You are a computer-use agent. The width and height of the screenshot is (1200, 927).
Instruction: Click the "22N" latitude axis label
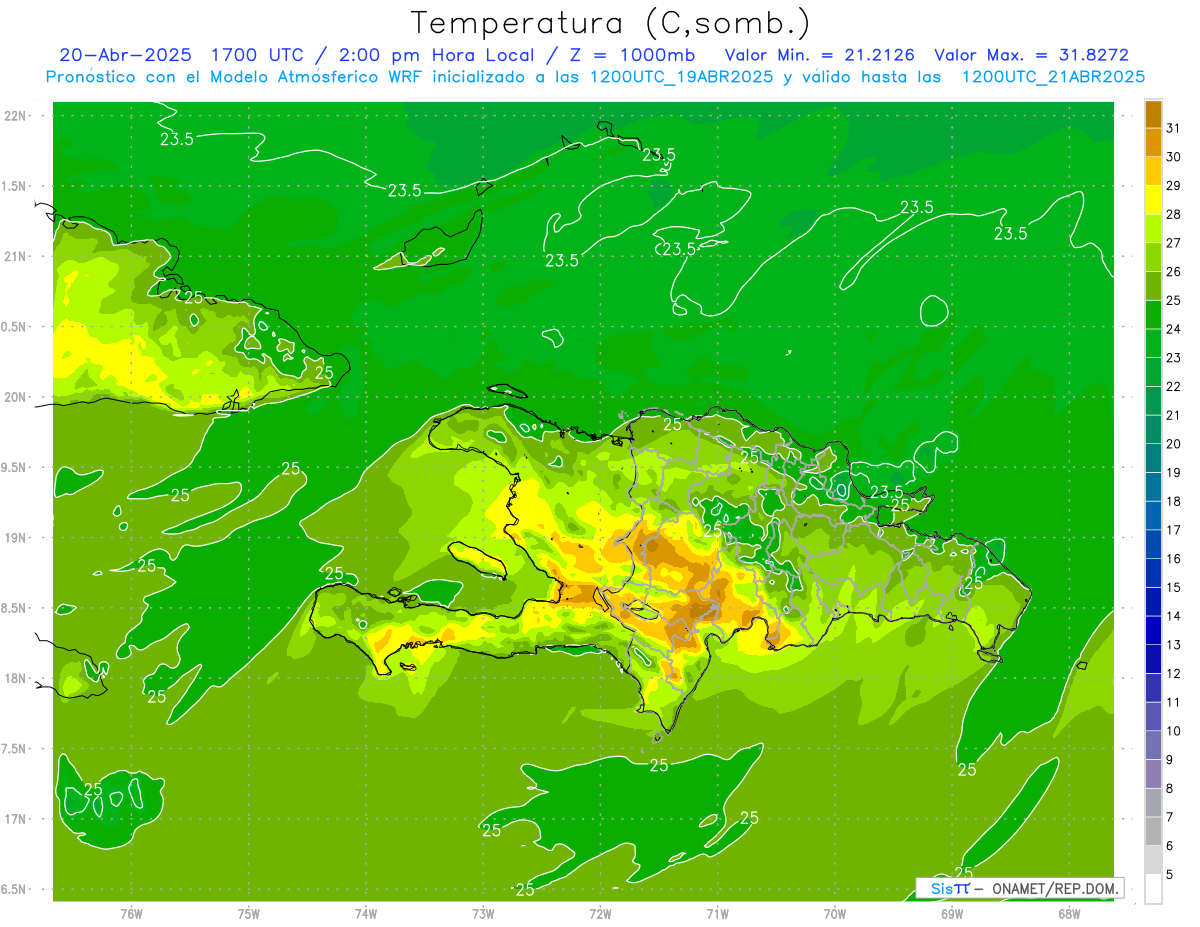click(x=16, y=115)
